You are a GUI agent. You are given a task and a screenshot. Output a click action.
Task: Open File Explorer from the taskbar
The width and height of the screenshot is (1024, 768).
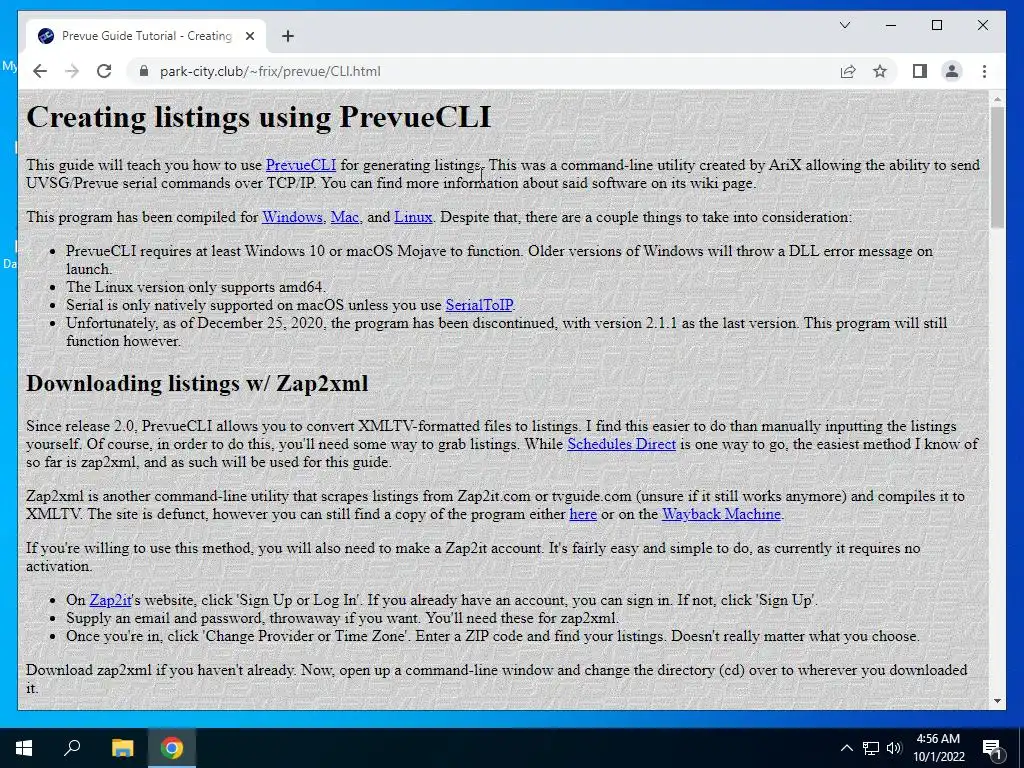[122, 748]
